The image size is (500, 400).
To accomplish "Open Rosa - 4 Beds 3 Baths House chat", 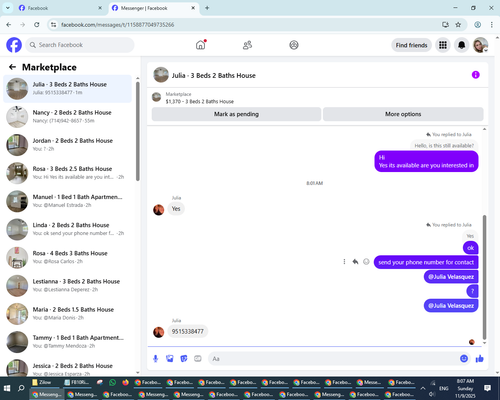I will tap(67, 257).
